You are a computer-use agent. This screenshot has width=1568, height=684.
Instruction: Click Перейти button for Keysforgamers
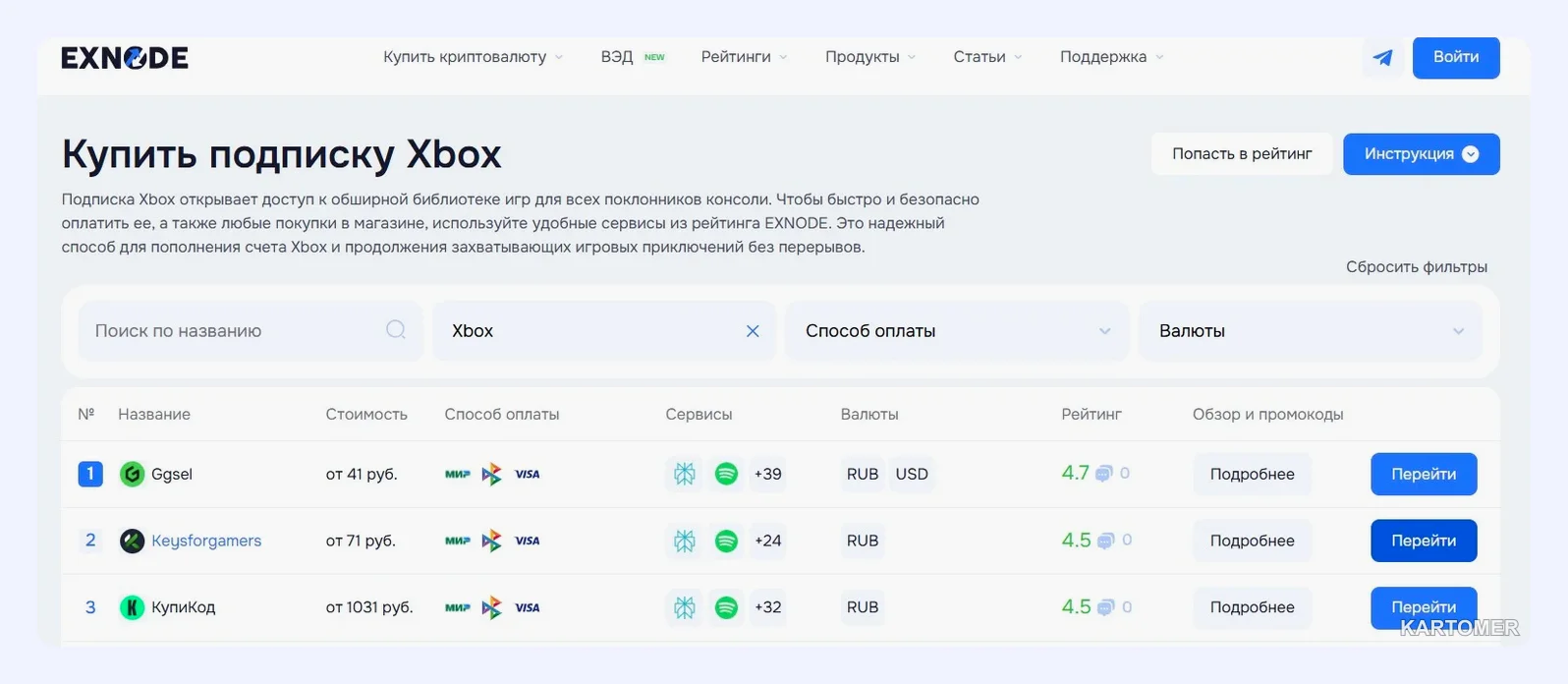(x=1424, y=541)
